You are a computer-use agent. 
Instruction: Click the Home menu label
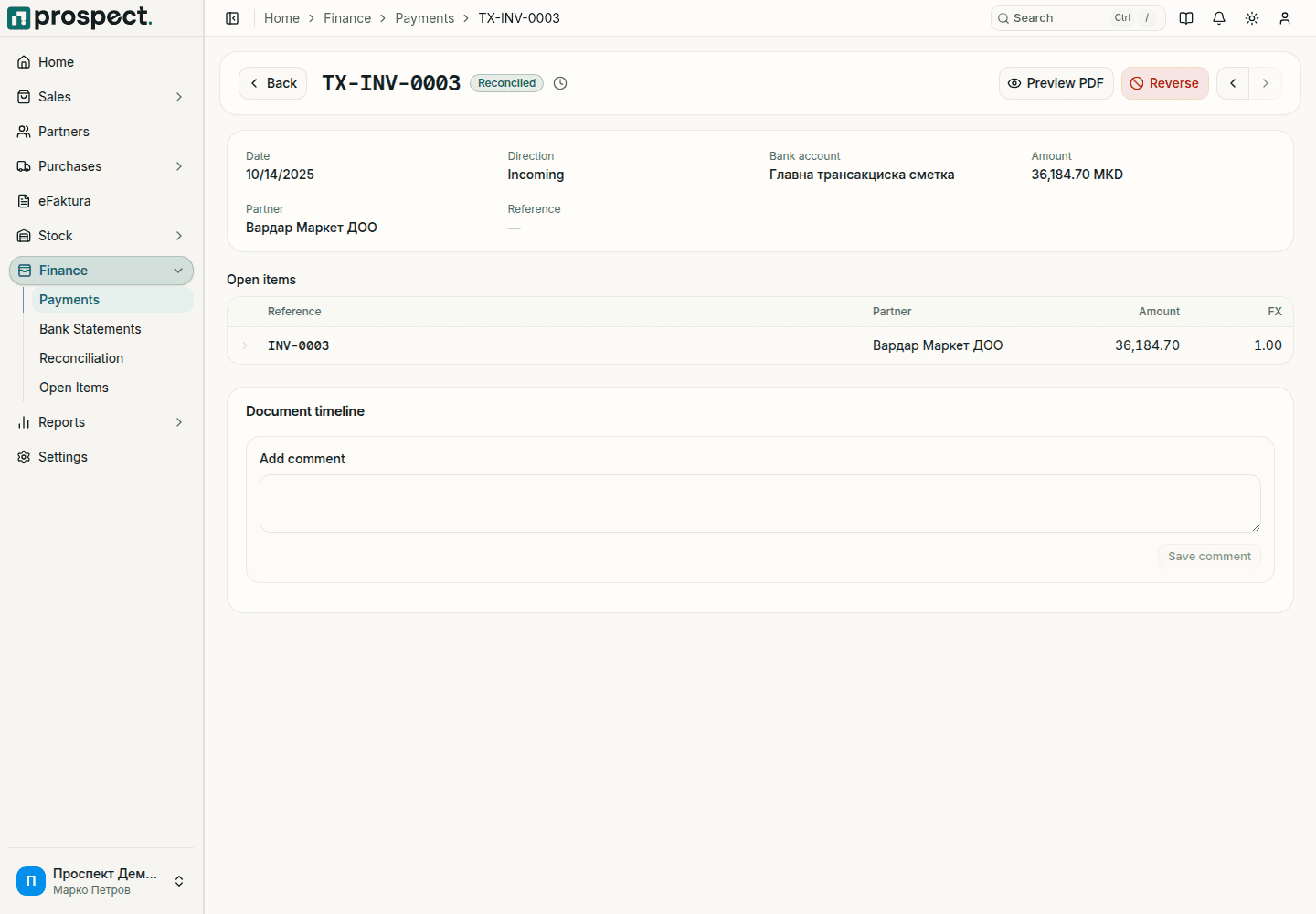coord(57,62)
